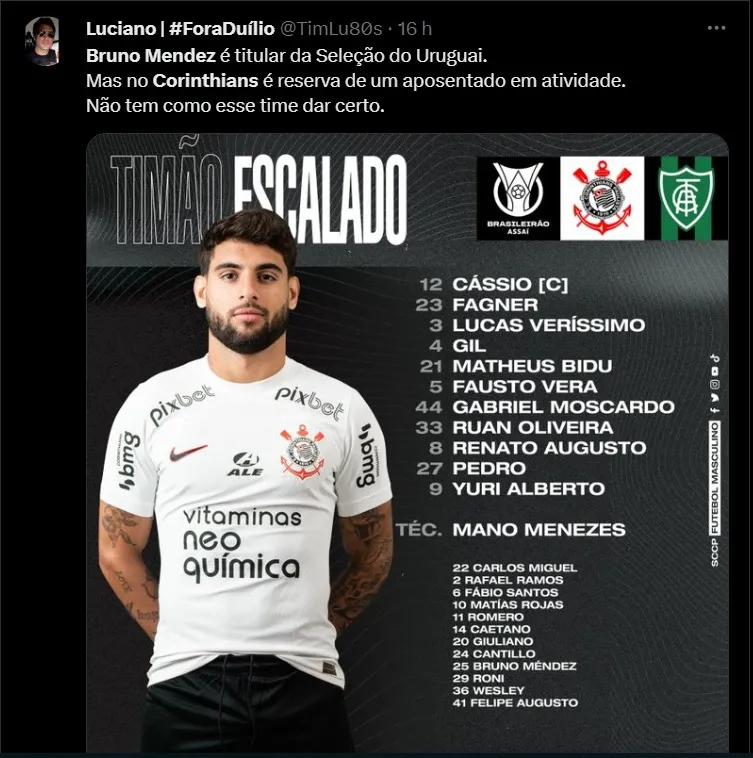Screen dimensions: 753x758
Task: Click the green América Mineiro crest
Action: [686, 198]
